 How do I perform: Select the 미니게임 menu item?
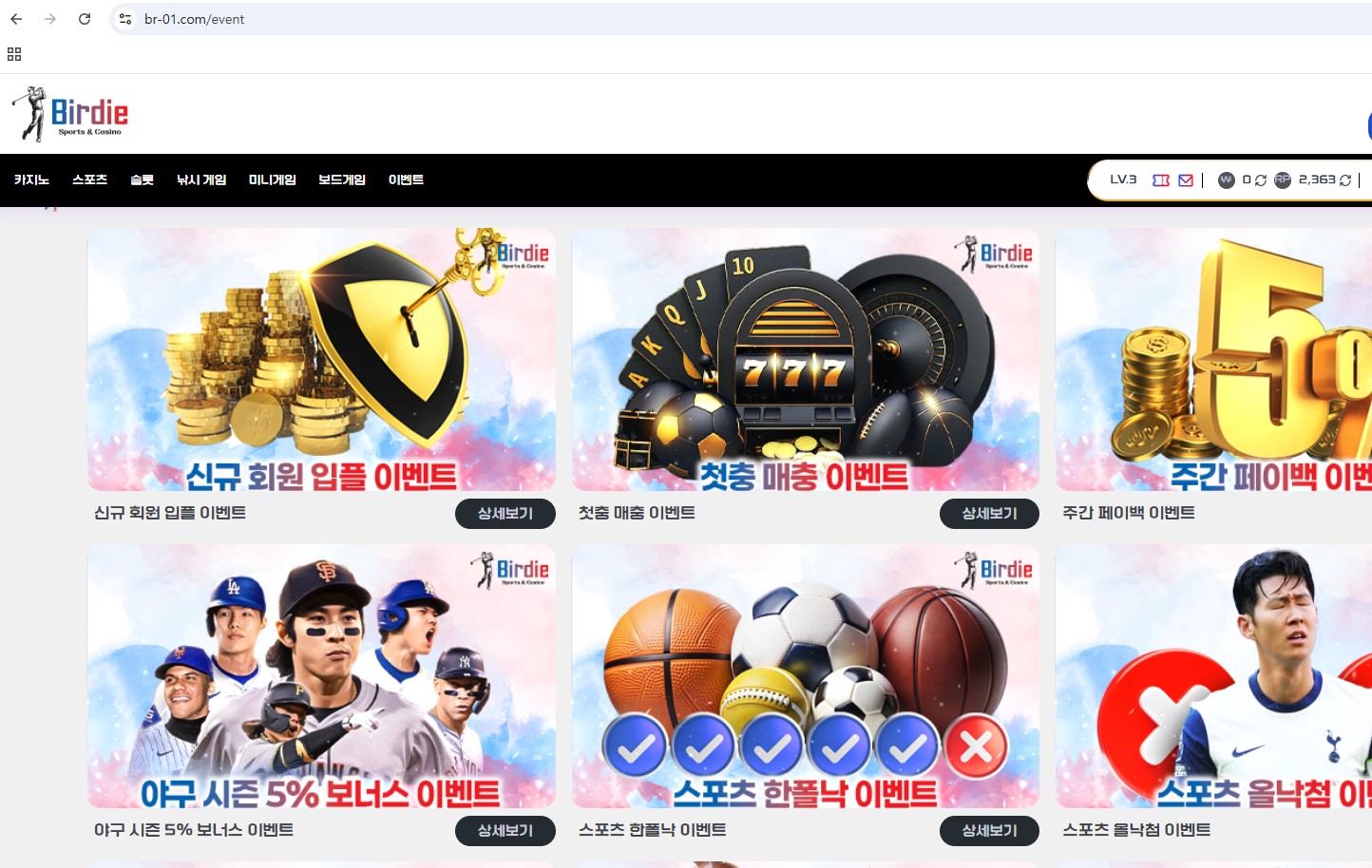tap(273, 179)
